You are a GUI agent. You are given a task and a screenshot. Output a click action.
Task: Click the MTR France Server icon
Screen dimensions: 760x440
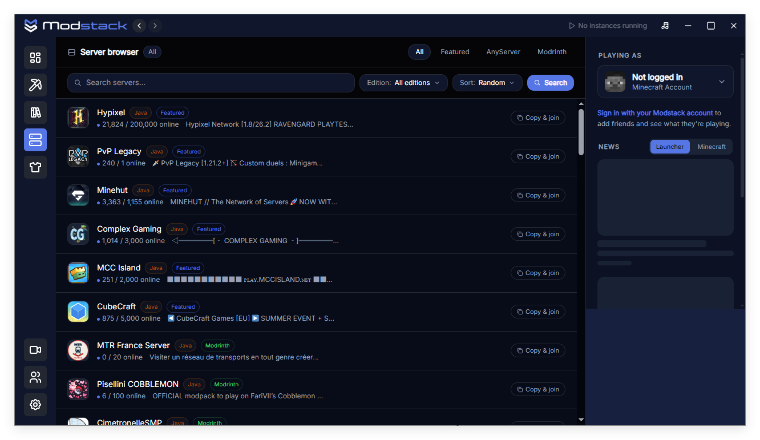tap(78, 350)
